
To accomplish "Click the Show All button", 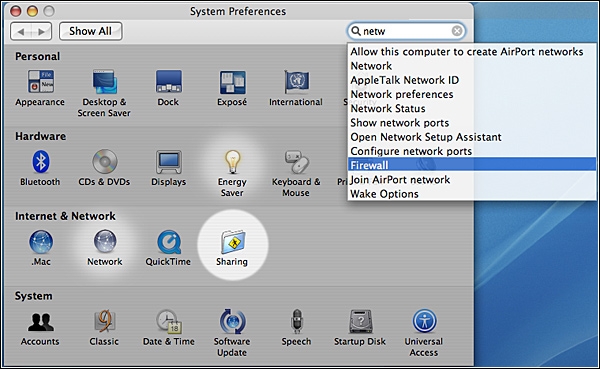I will point(91,31).
